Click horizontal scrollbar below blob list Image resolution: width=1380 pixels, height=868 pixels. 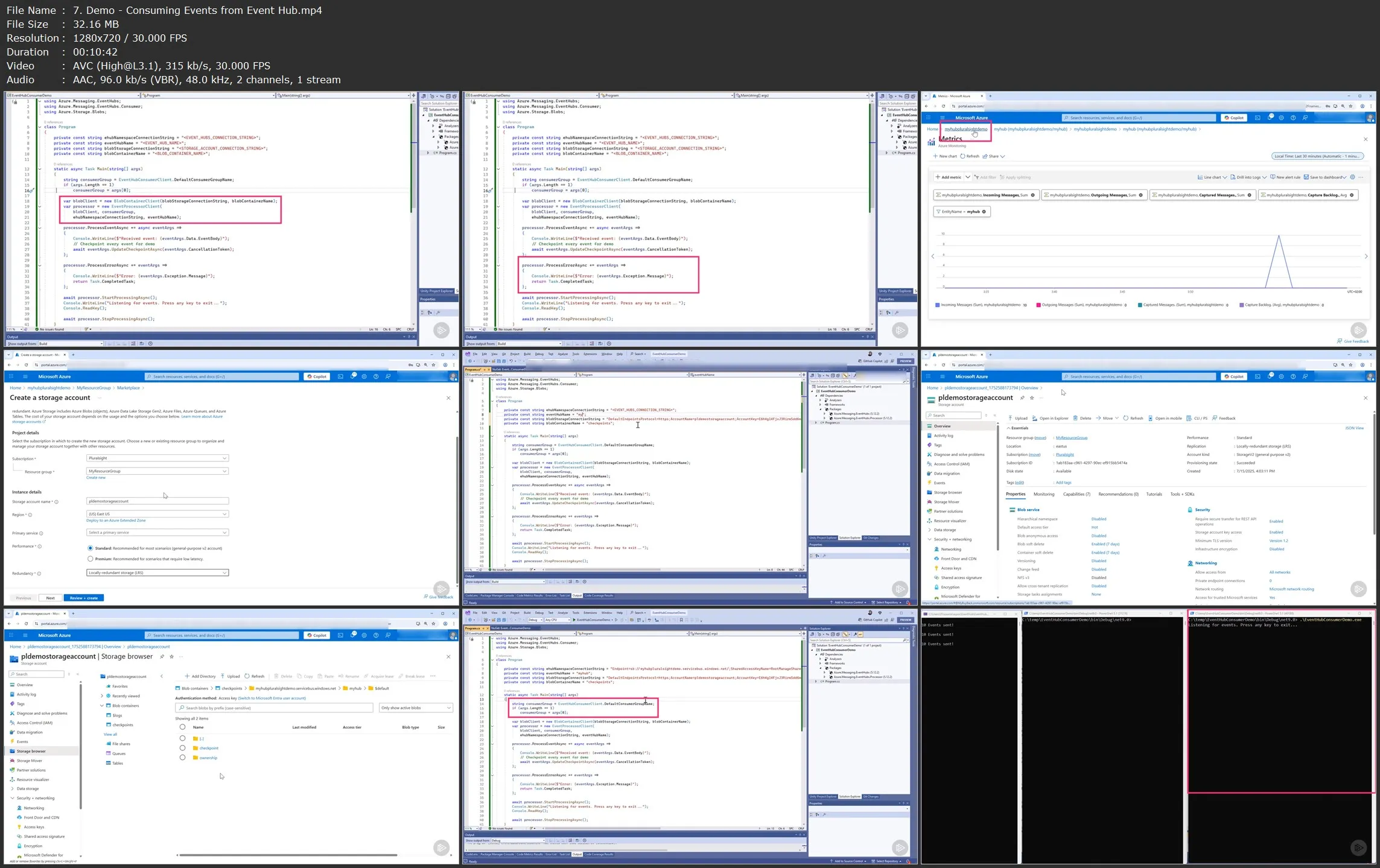[x=288, y=855]
